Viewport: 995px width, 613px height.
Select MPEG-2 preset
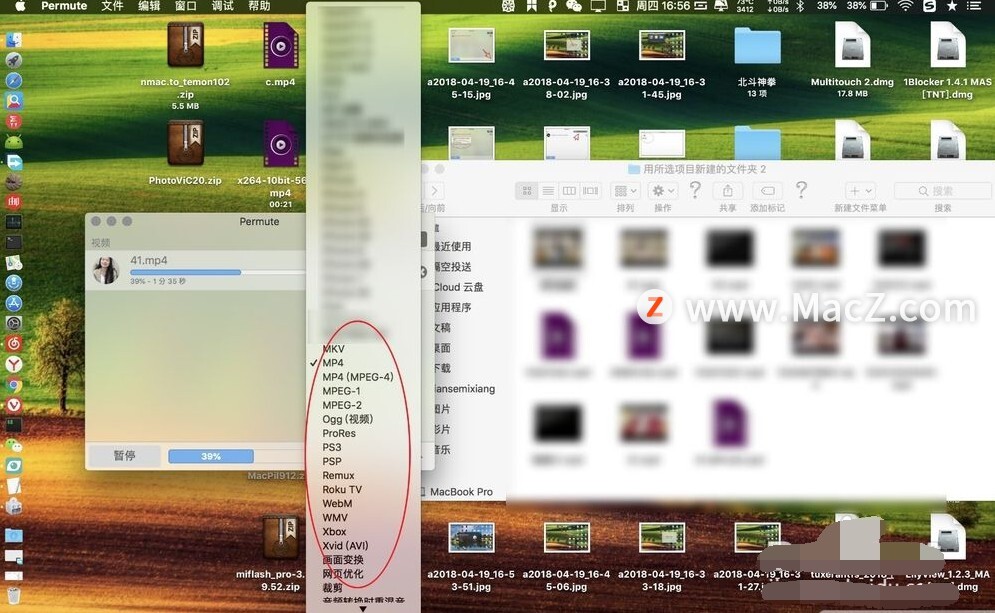(342, 405)
